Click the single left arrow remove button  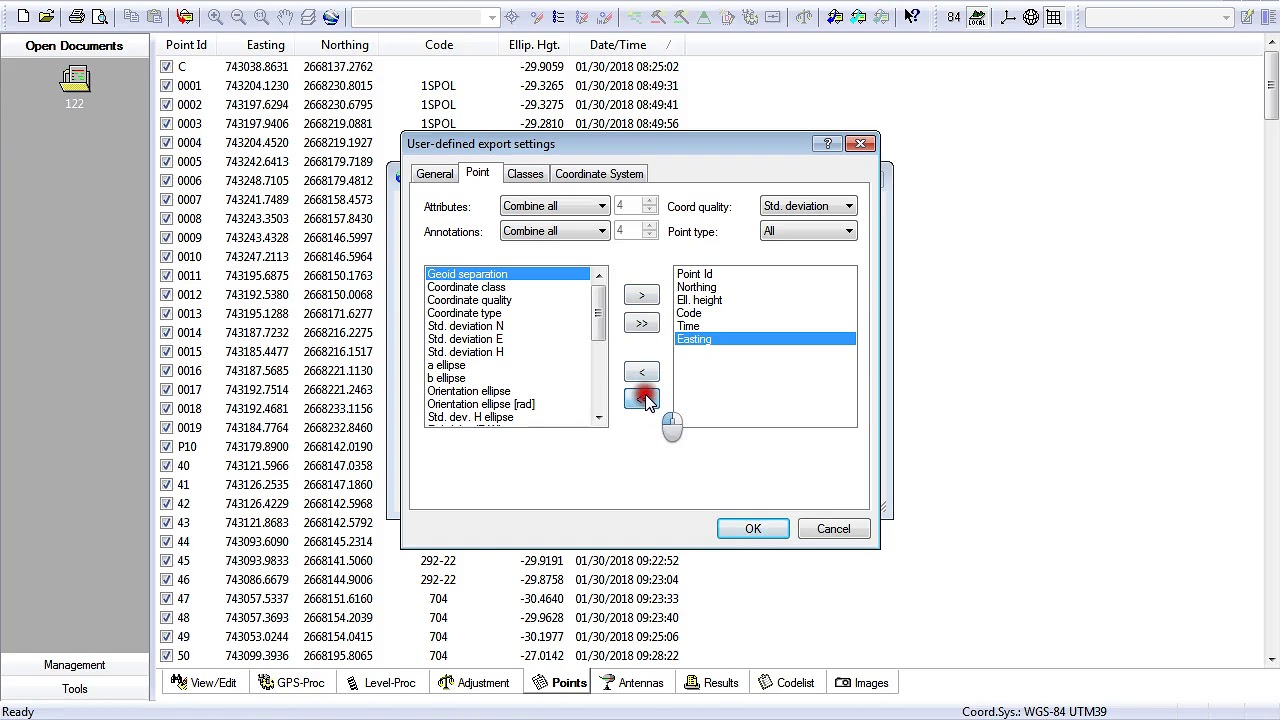tap(642, 372)
